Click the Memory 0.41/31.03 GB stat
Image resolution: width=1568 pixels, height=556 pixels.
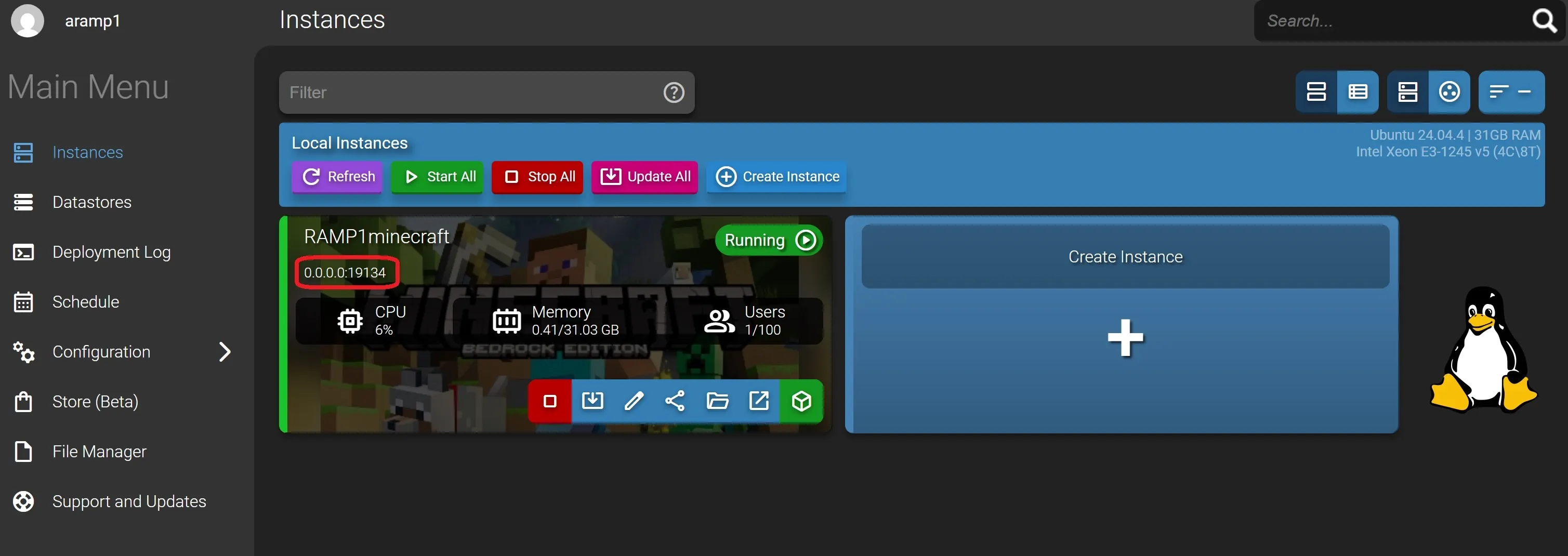(x=556, y=321)
